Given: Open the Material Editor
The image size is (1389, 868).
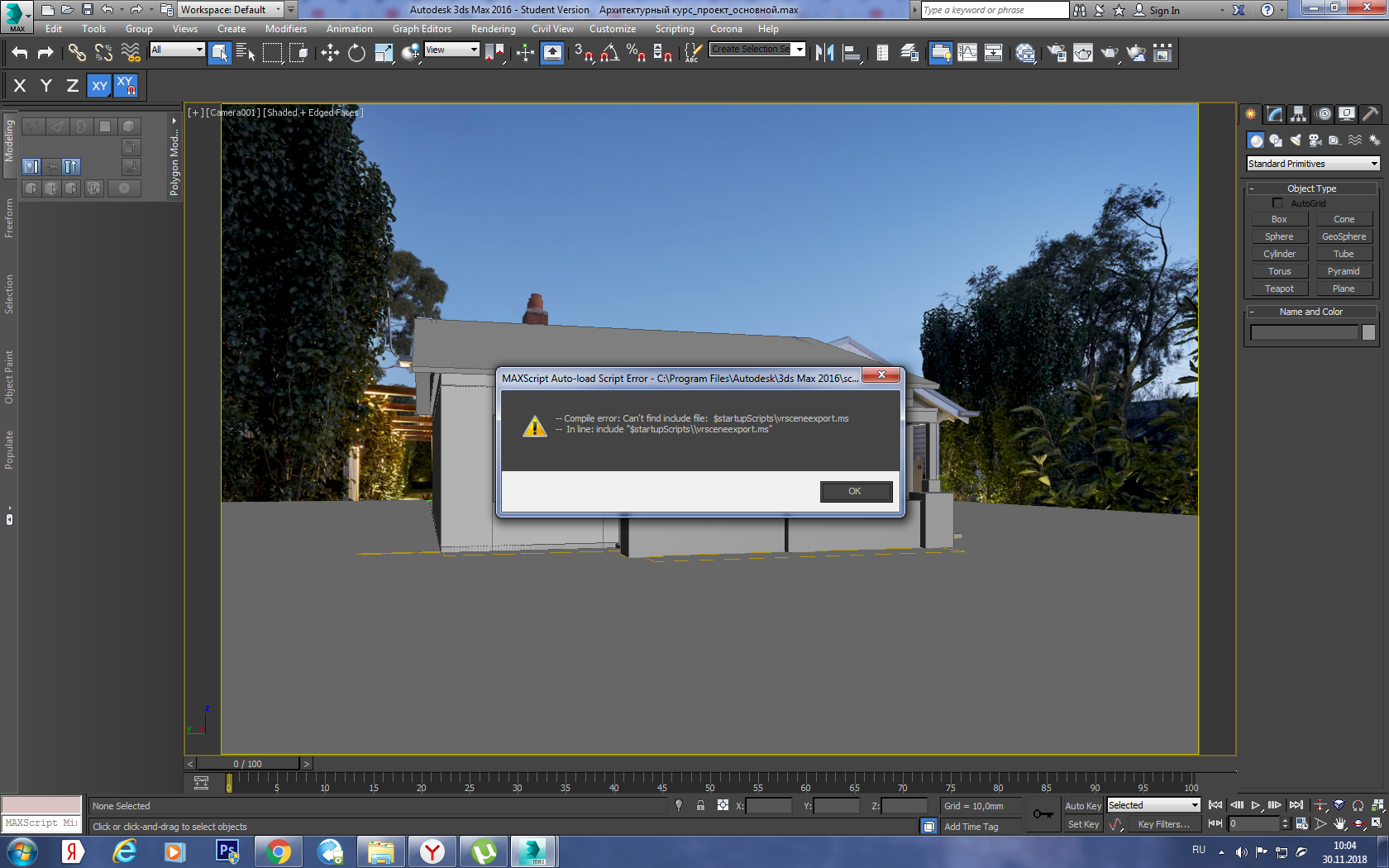Looking at the screenshot, I should pos(1025,53).
